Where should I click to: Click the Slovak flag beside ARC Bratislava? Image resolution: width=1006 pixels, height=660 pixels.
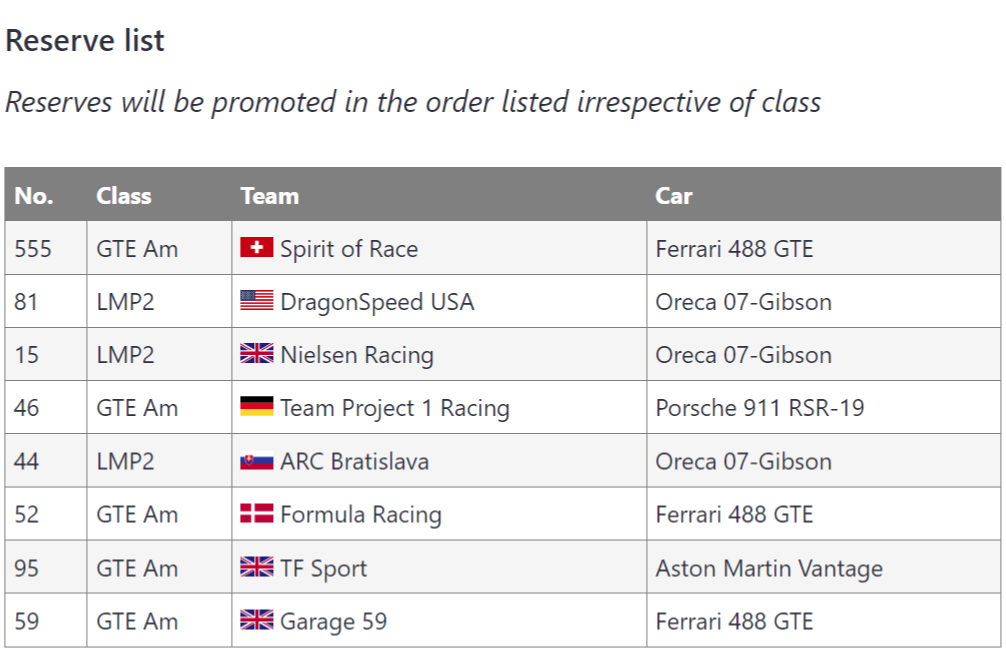(x=257, y=461)
